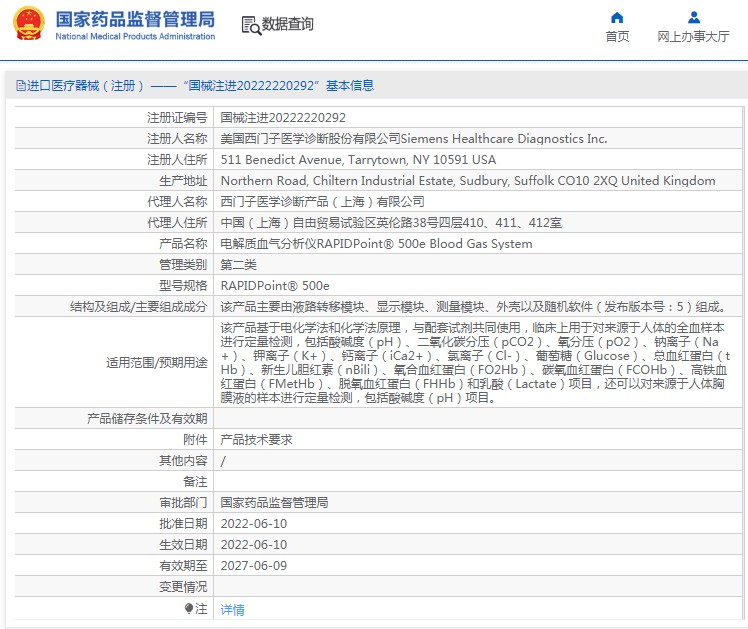Select the 生效日期 value 2022-06-10
This screenshot has height=629, width=748.
(x=254, y=545)
